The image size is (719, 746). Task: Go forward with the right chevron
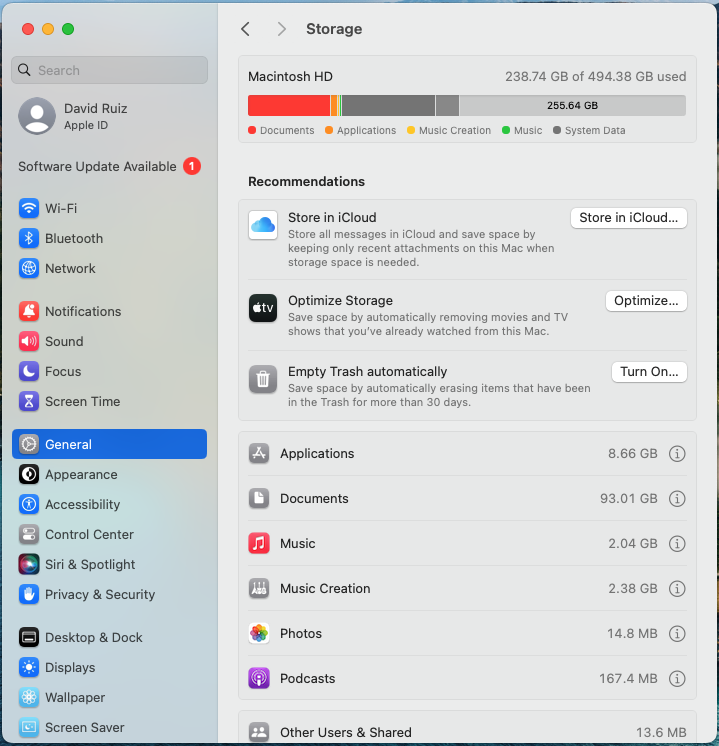tap(282, 29)
